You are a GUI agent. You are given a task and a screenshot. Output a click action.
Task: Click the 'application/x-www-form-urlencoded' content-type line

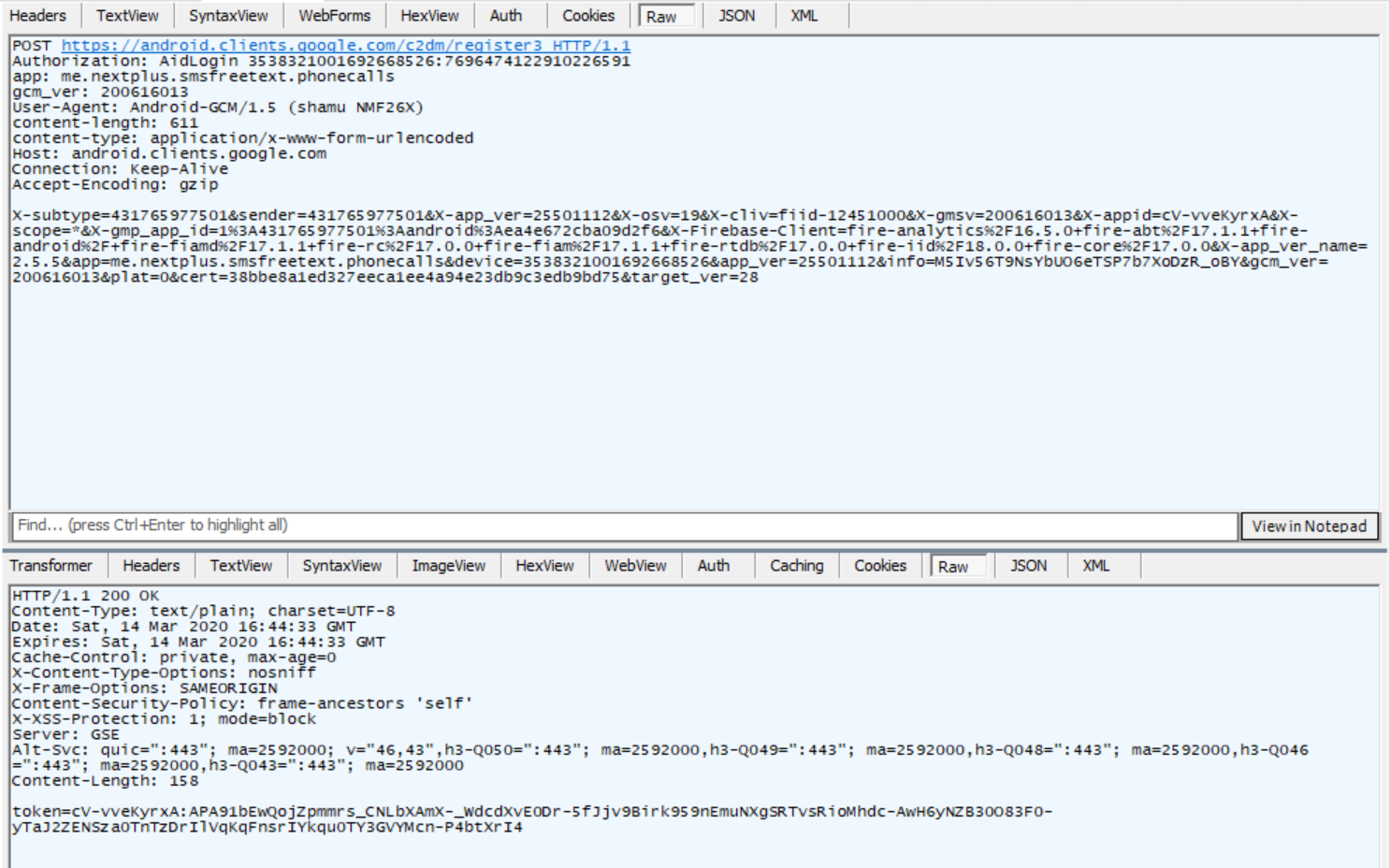click(x=243, y=137)
